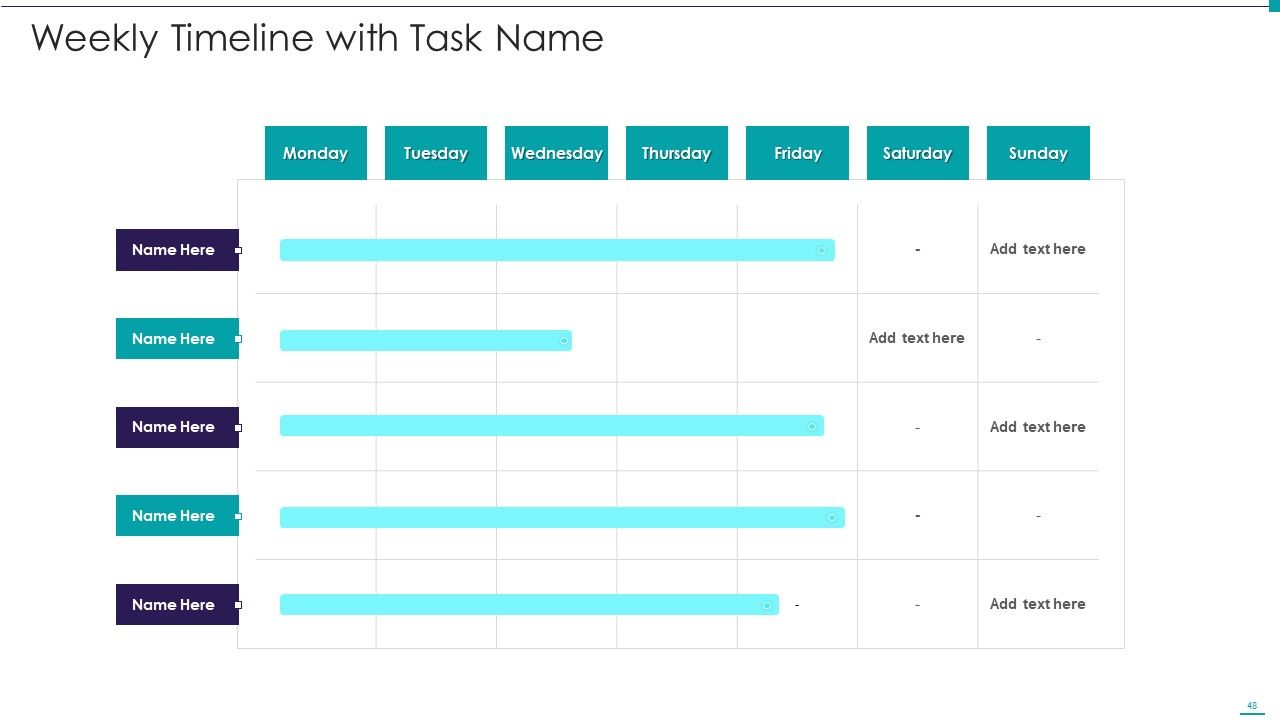Click the third row's dark "Name Here" label

(x=177, y=427)
